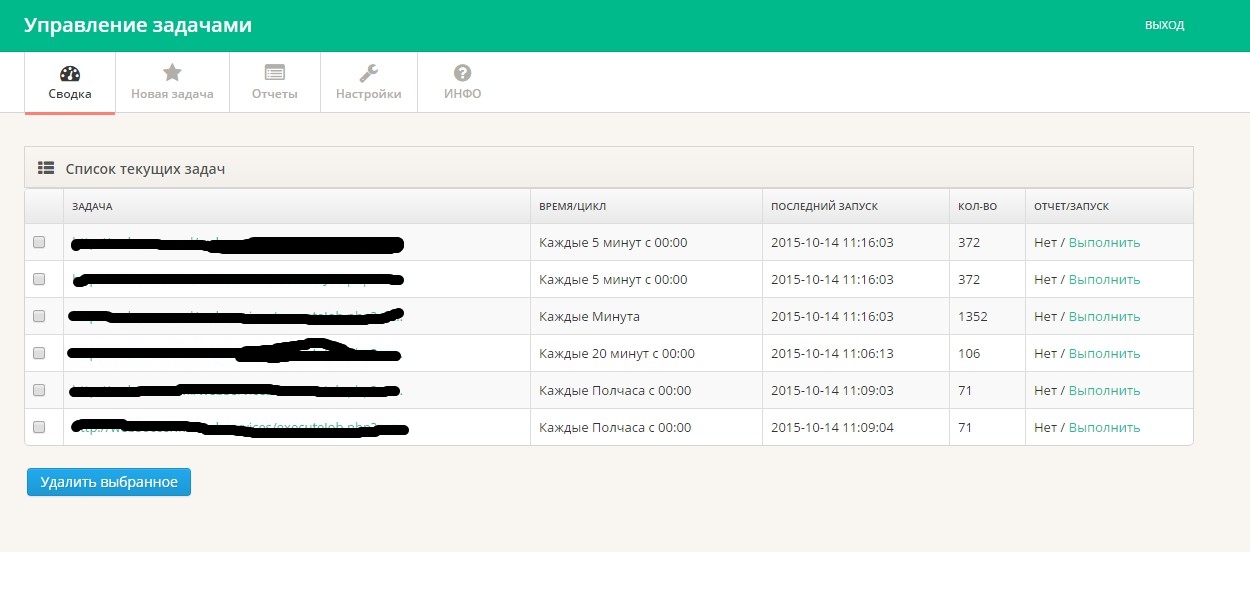Click the Сводка dashboard gauge icon
The height and width of the screenshot is (600, 1250).
tap(70, 73)
